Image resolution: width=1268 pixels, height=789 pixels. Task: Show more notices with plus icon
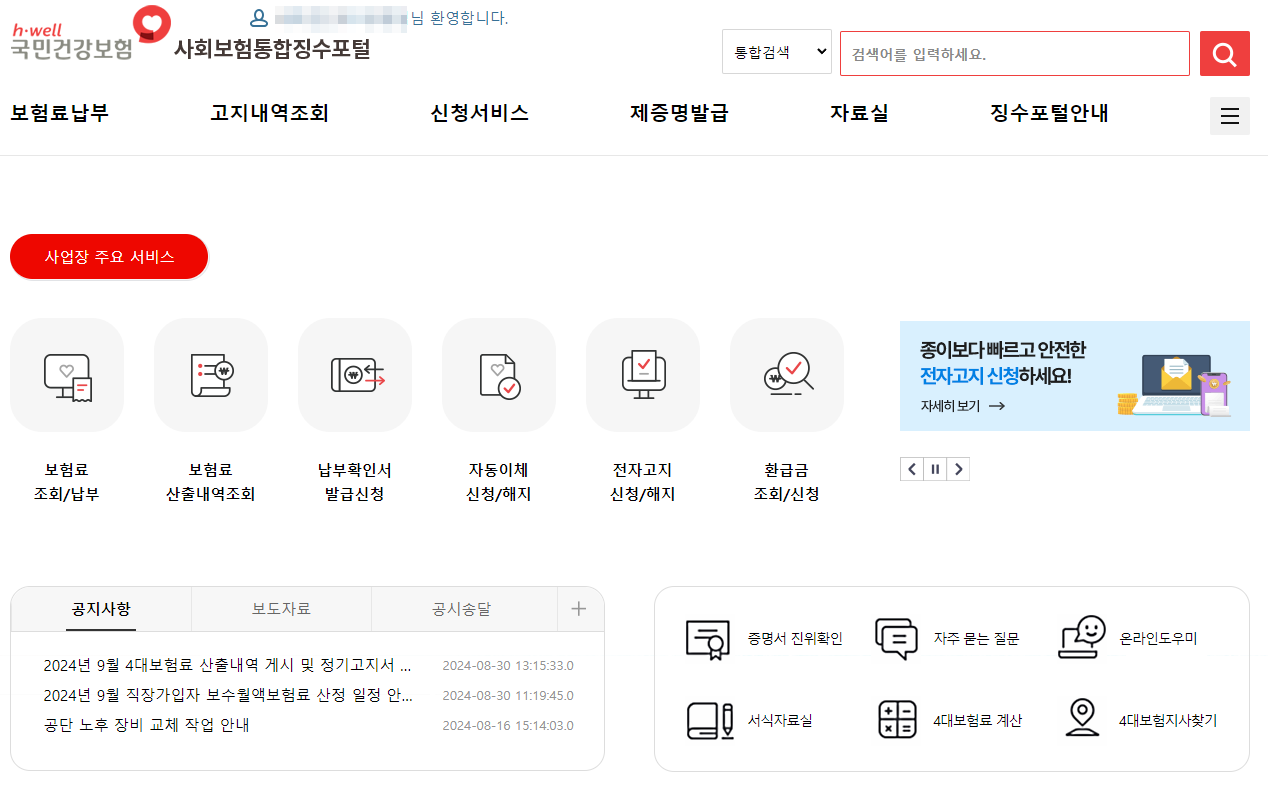pyautogui.click(x=578, y=609)
